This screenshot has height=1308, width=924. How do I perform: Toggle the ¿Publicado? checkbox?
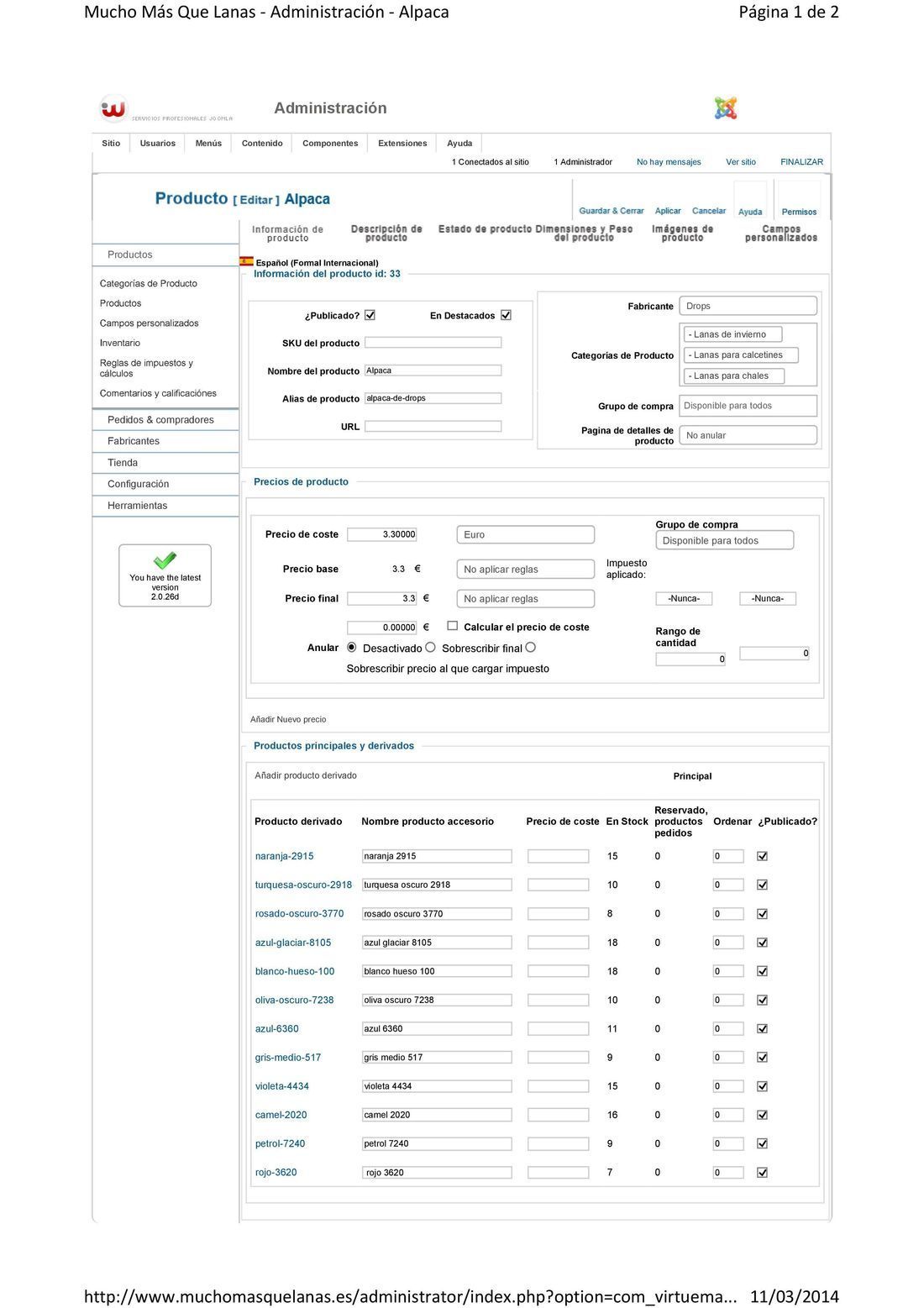(x=370, y=315)
